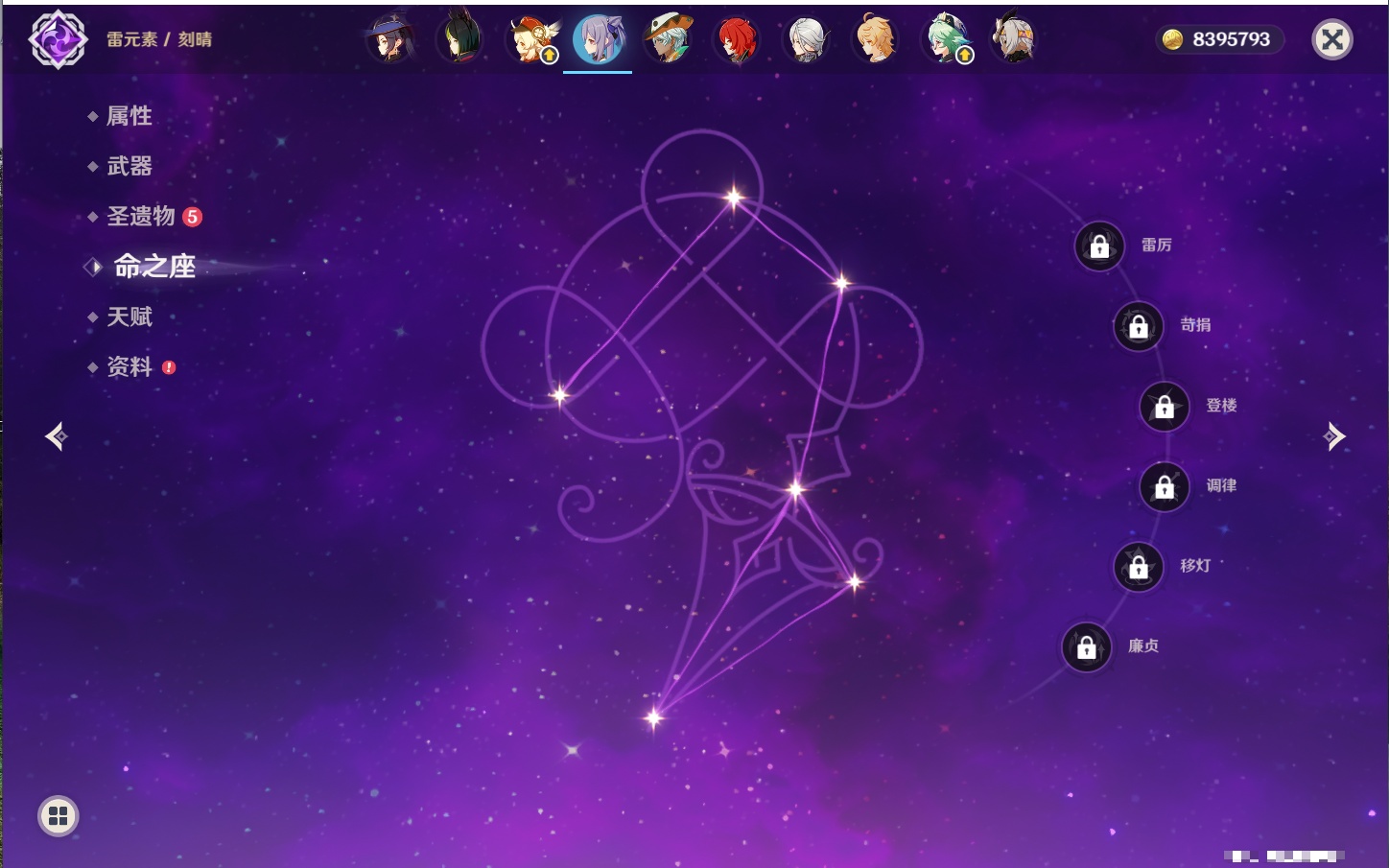View the locked 廉贞 constellation node
This screenshot has width=1389, height=868.
tap(1087, 647)
